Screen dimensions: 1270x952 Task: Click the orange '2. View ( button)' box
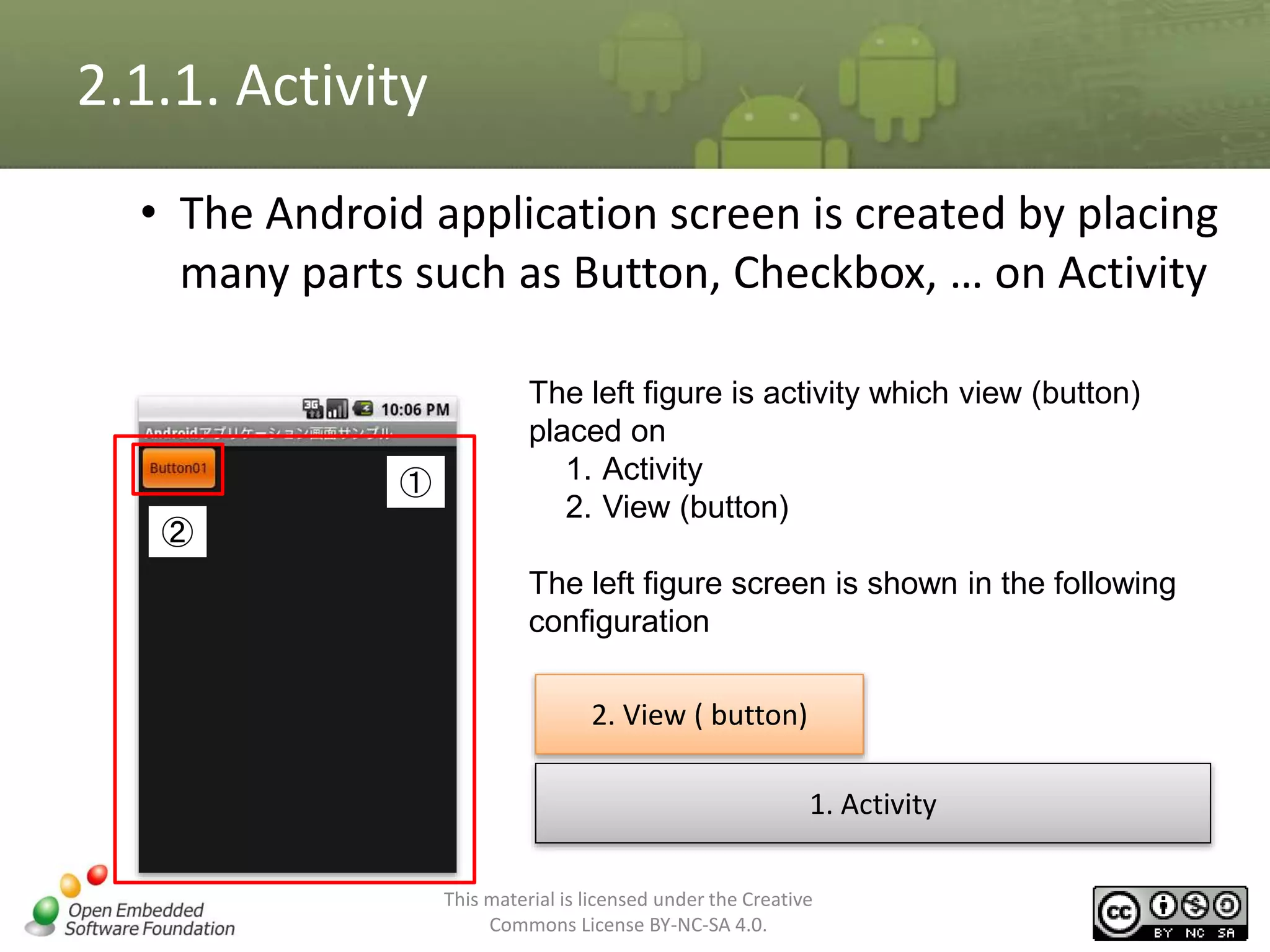(699, 714)
